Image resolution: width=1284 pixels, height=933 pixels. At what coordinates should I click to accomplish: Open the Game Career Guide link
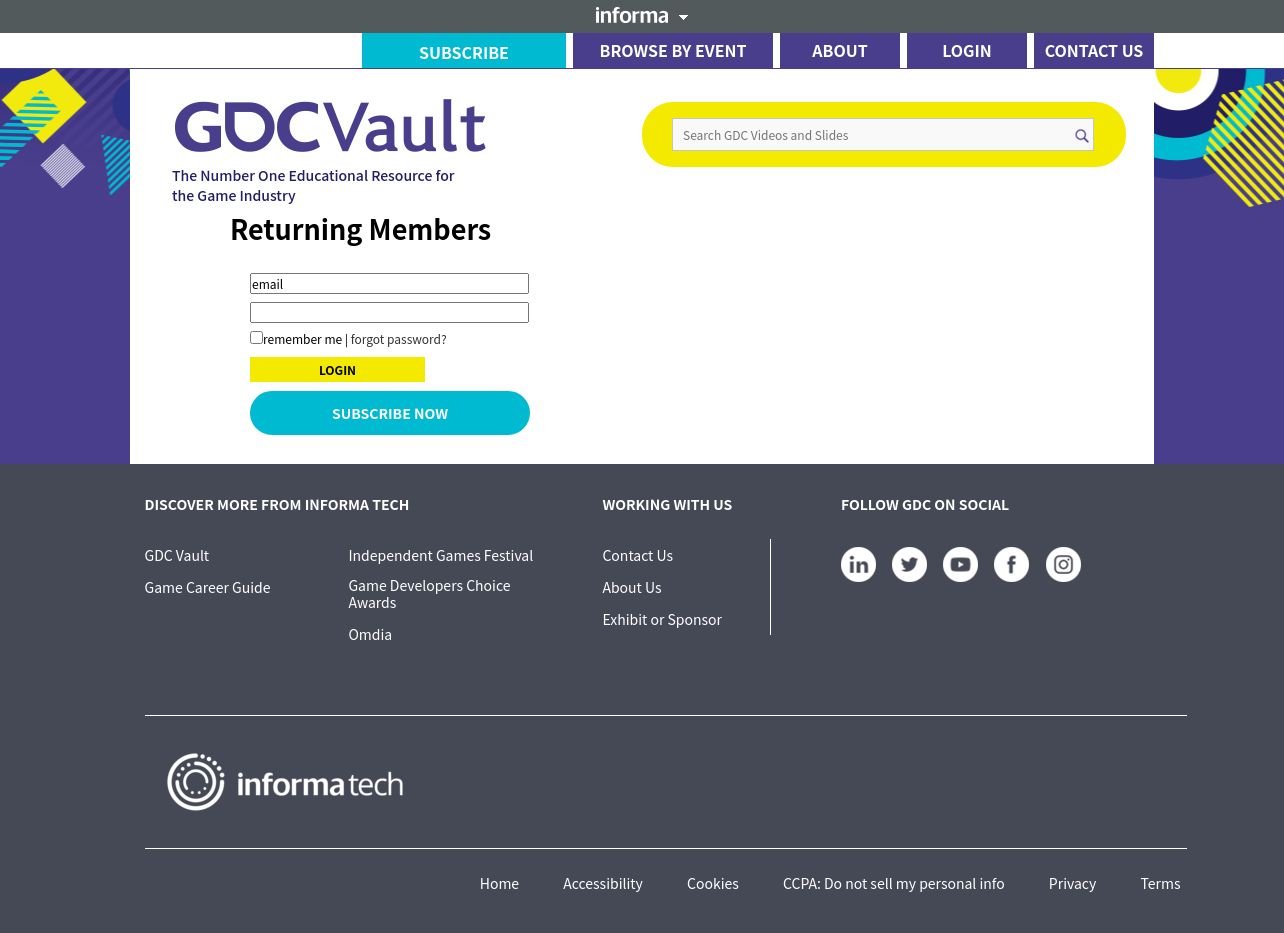coord(207,587)
